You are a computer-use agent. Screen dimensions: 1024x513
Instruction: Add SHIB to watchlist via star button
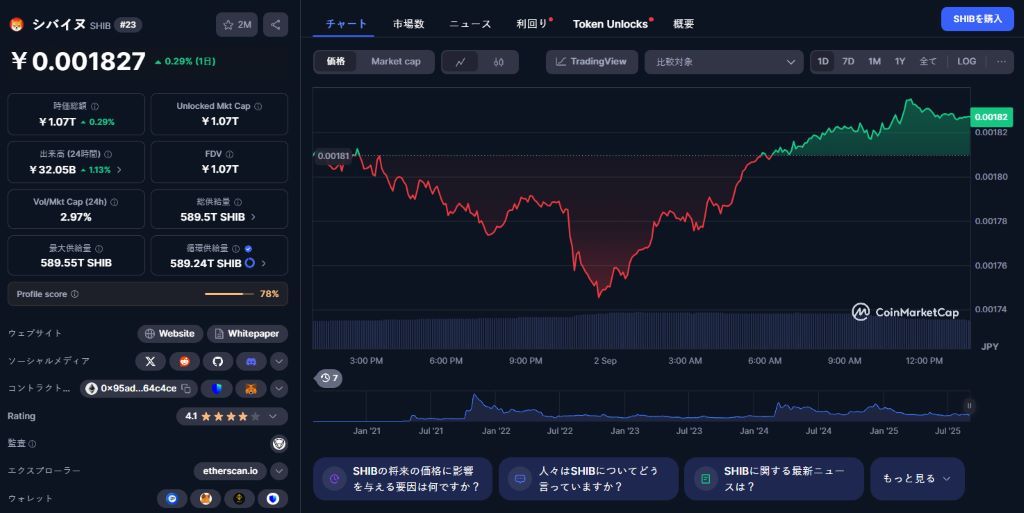(236, 25)
